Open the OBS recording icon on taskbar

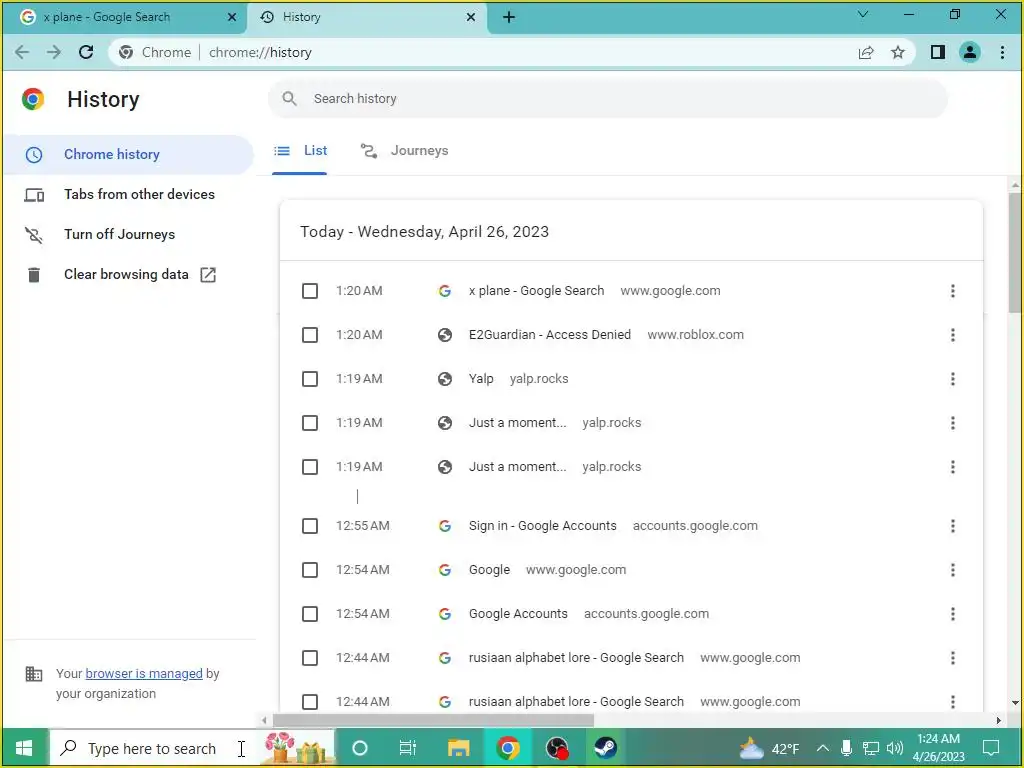(556, 748)
